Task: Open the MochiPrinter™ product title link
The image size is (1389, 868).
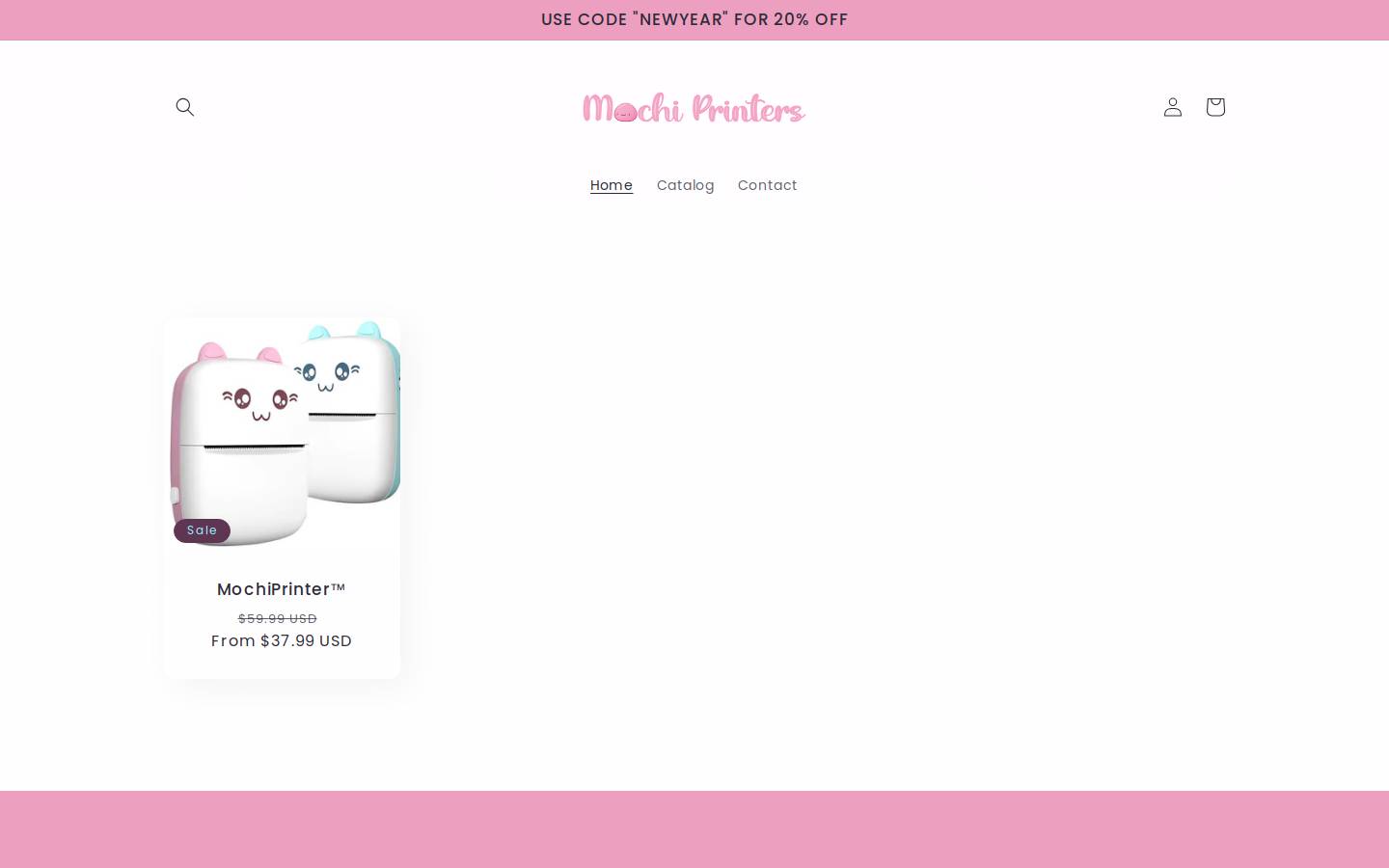Action: [x=282, y=589]
